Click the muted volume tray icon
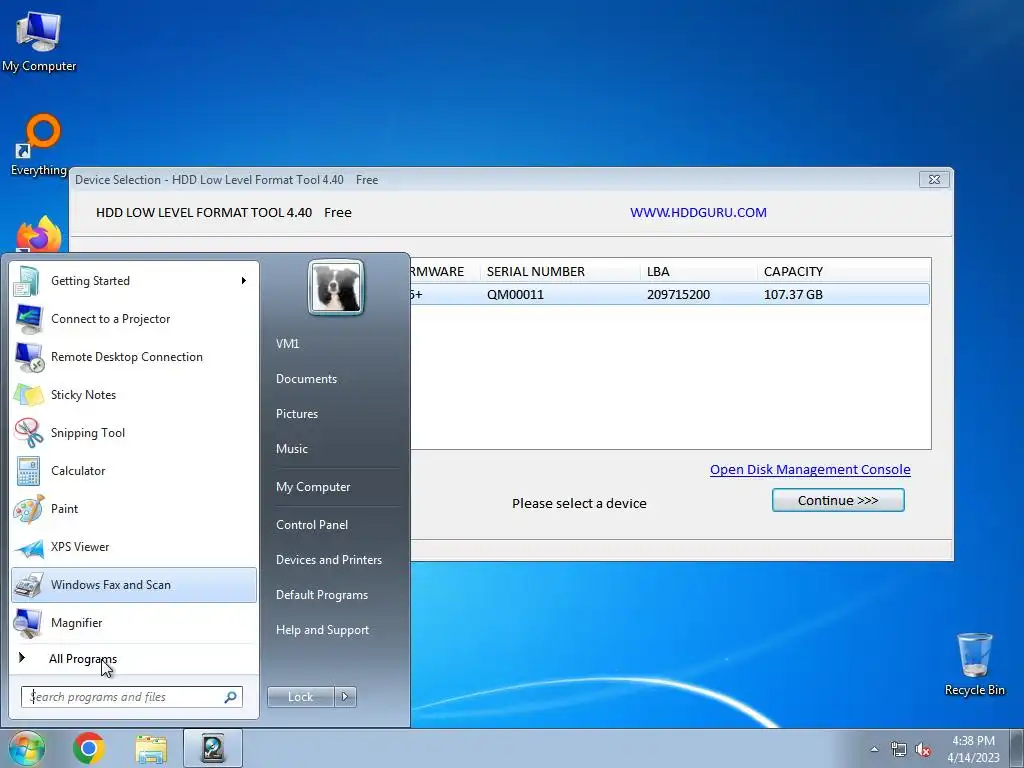The width and height of the screenshot is (1024, 768). pos(923,750)
